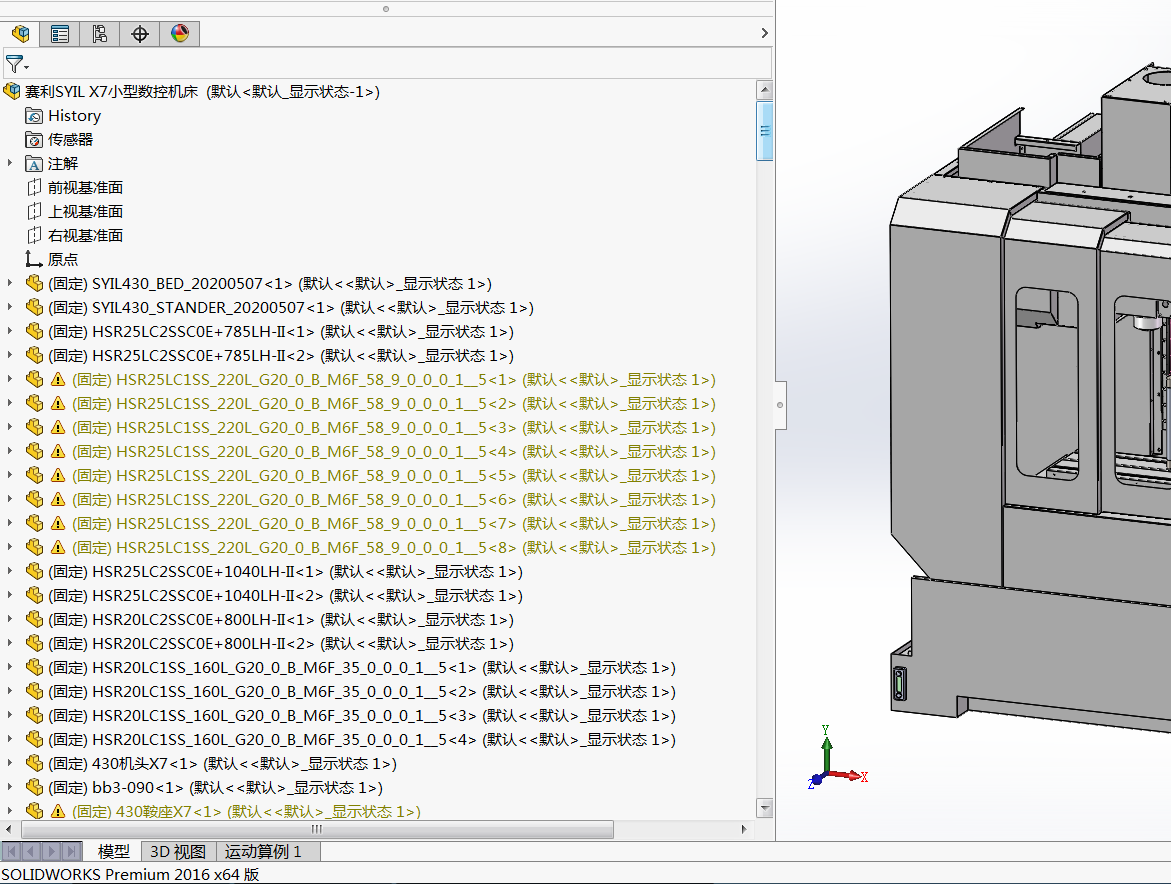This screenshot has width=1171, height=884.
Task: Select the 前视基准面 plane icon
Action: click(34, 187)
